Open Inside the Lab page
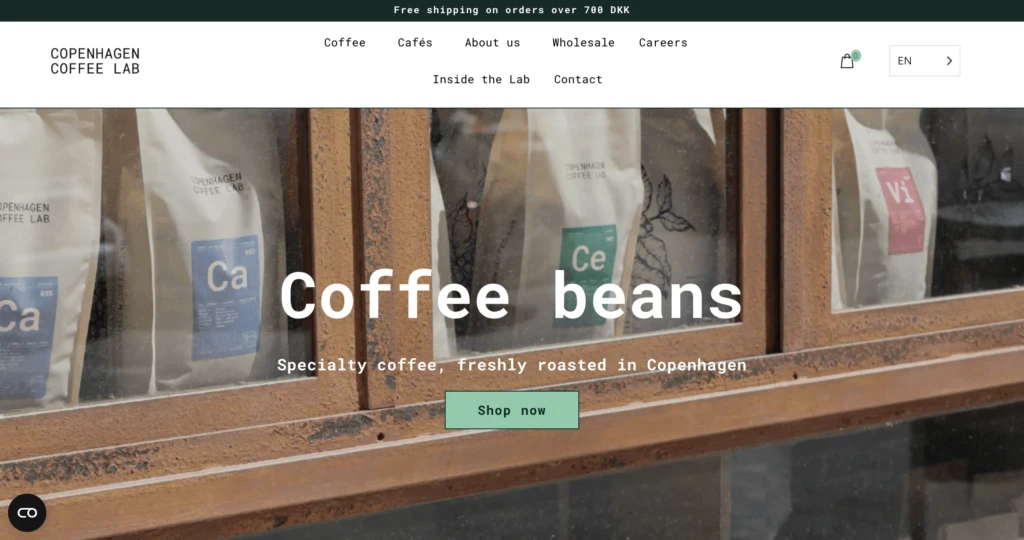The image size is (1024, 540). [481, 79]
